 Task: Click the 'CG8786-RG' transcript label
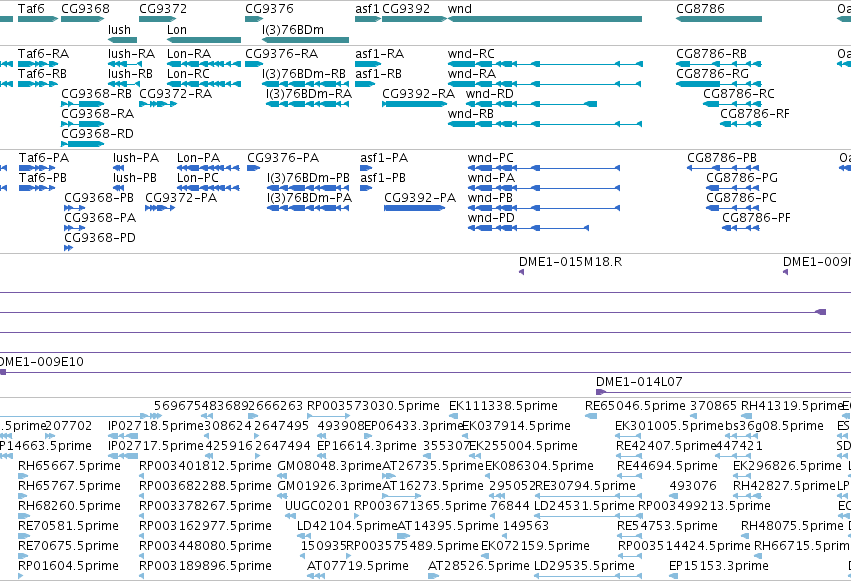click(x=712, y=74)
